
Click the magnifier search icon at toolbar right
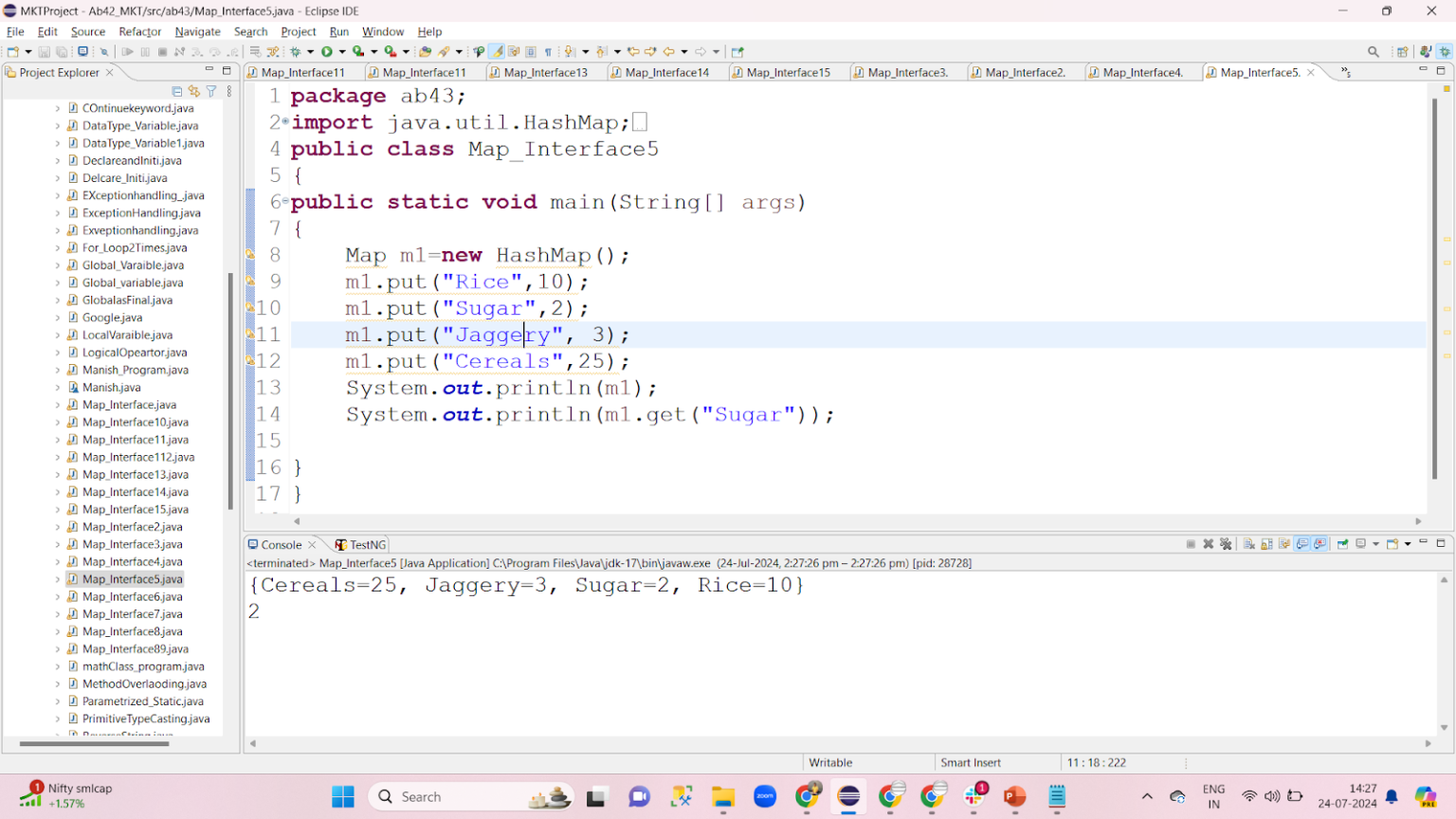point(1374,51)
